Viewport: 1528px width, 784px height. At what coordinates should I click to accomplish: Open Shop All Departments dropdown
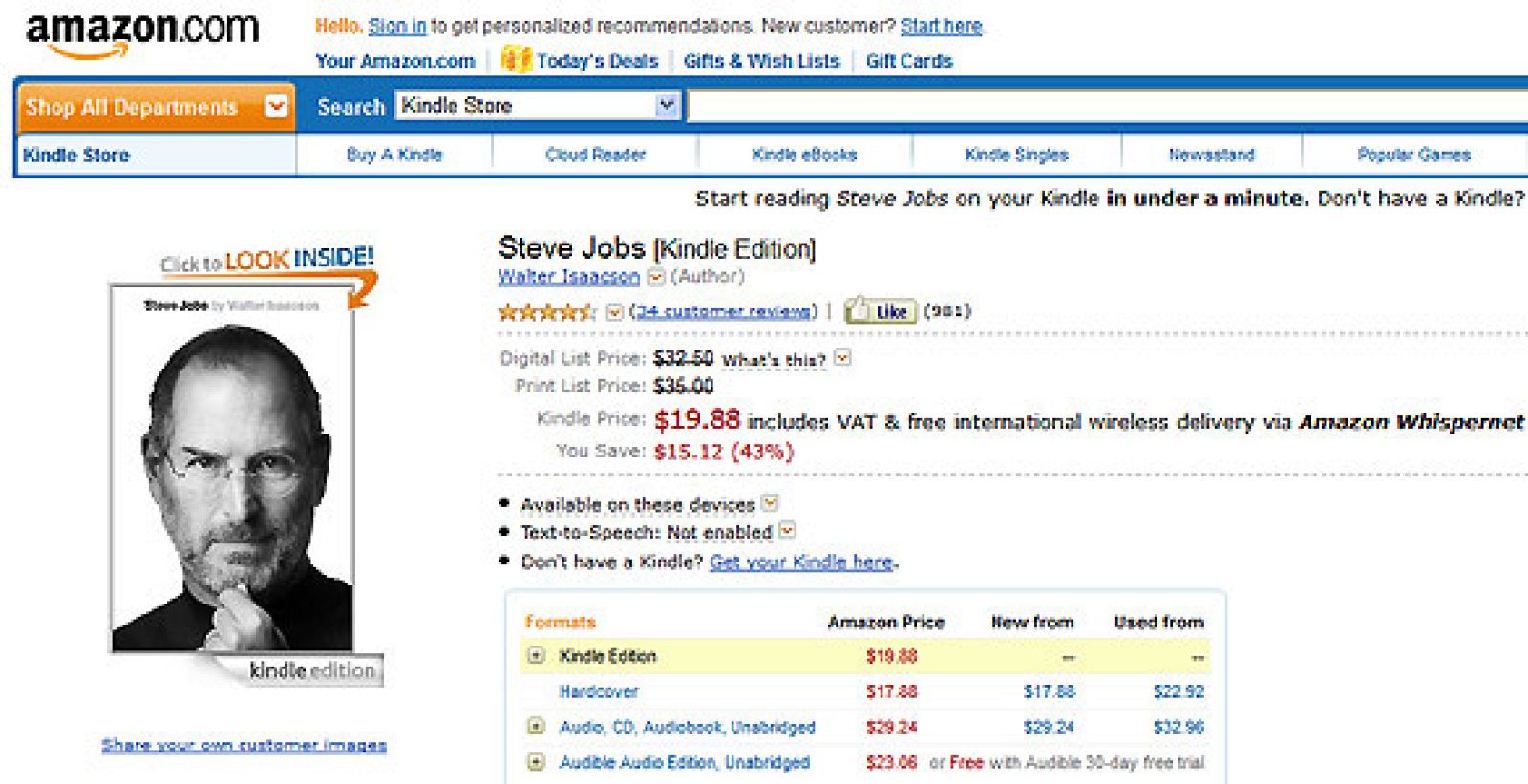(x=276, y=106)
